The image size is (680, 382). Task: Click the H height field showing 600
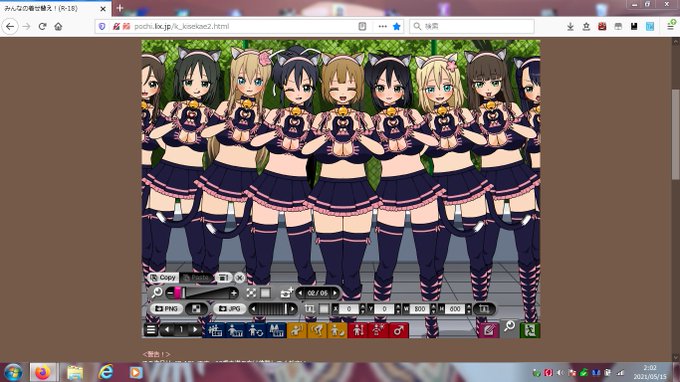[x=454, y=309]
